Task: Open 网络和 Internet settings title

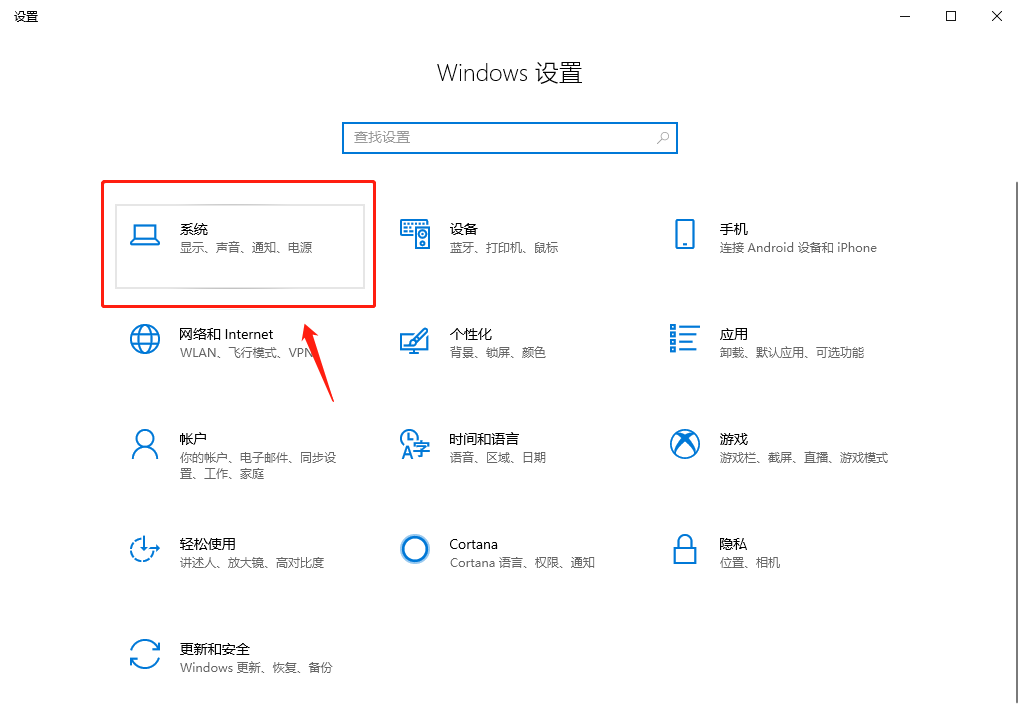Action: click(226, 334)
